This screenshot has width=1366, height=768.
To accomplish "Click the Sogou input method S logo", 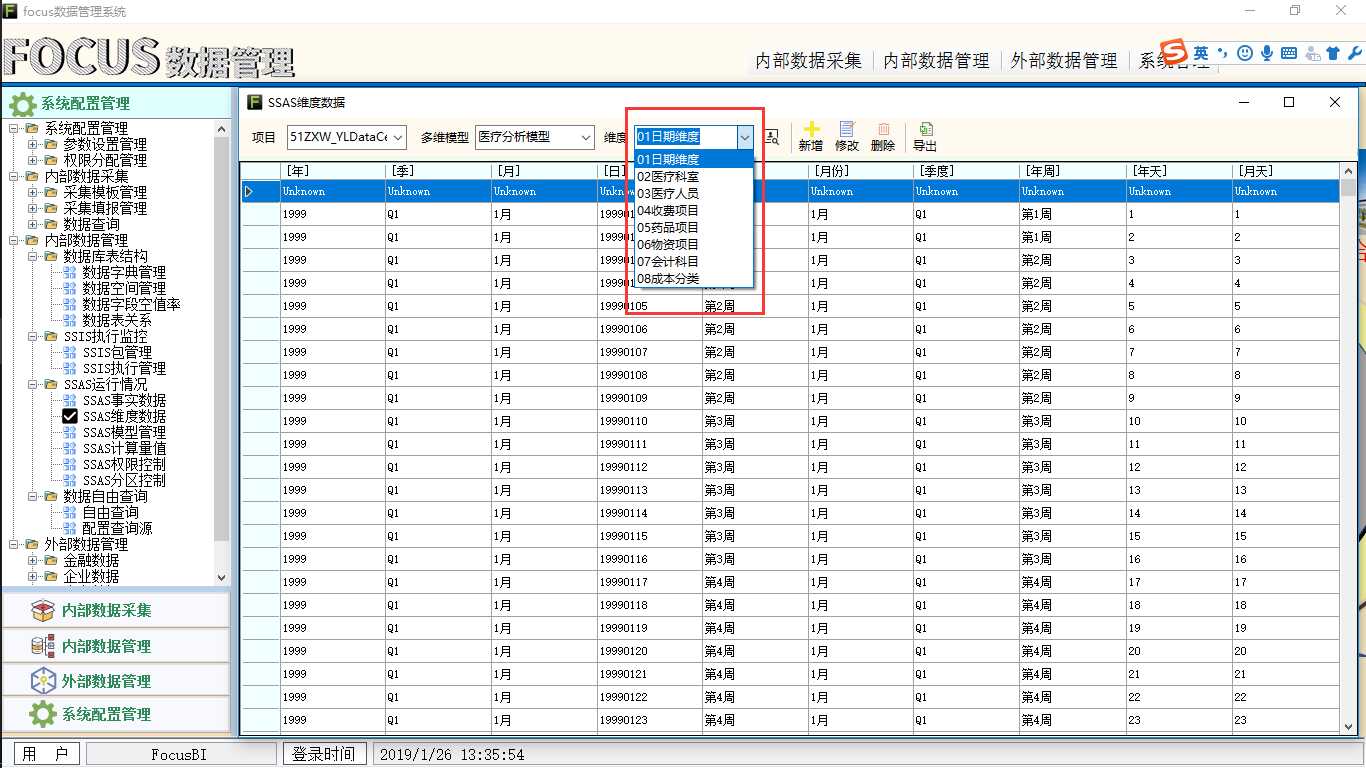I will tap(1173, 53).
